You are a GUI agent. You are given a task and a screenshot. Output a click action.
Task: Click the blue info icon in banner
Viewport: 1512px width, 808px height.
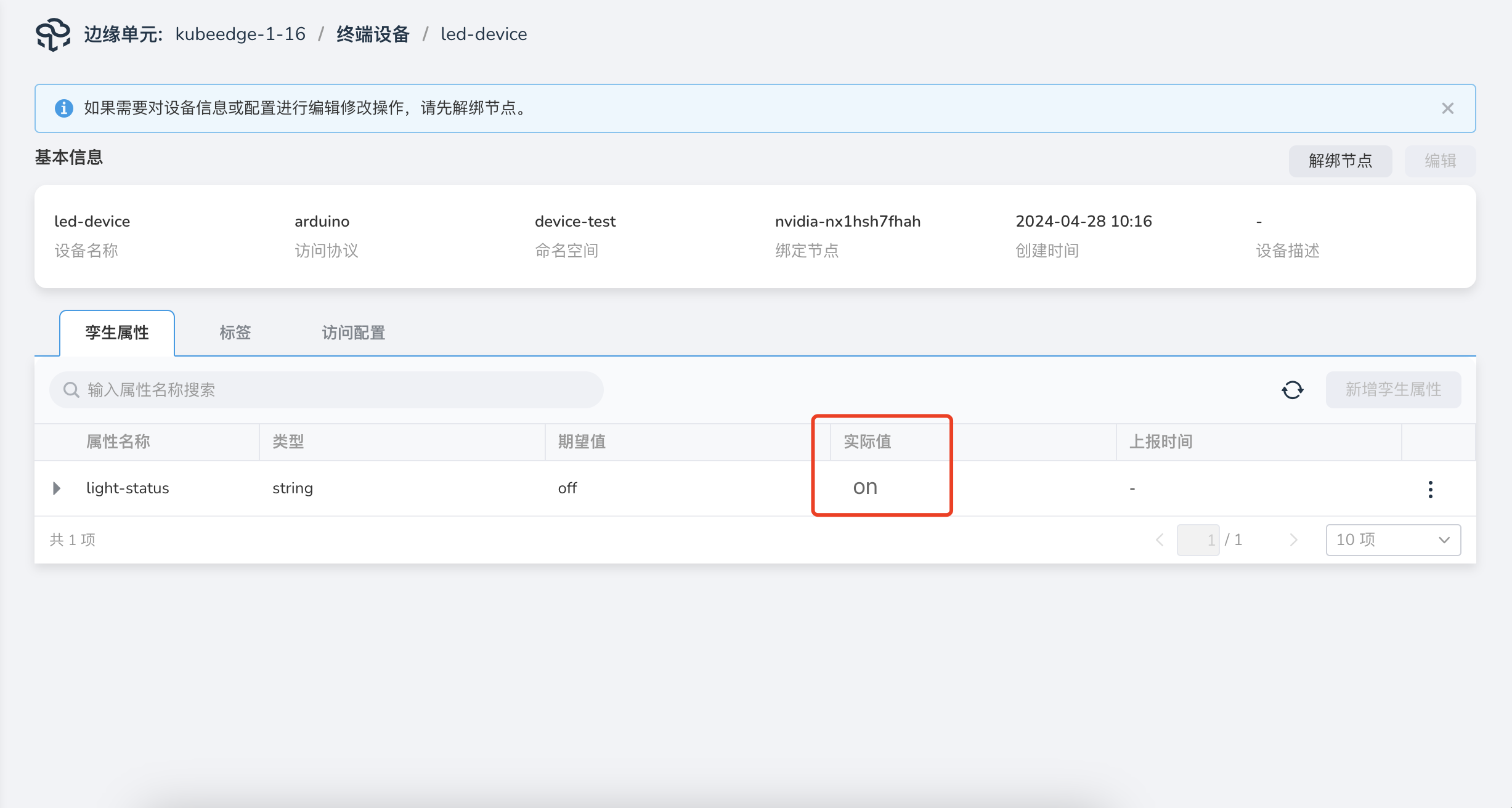click(64, 108)
